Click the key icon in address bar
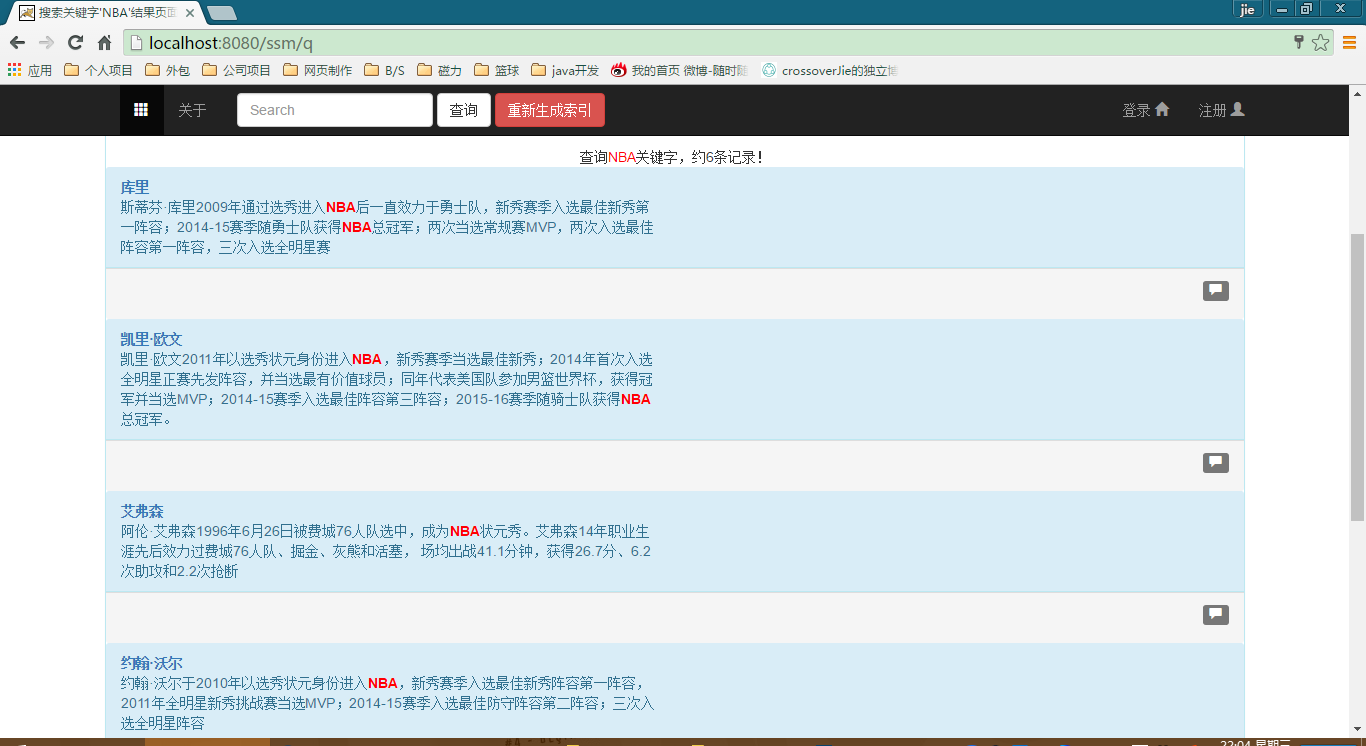1366x746 pixels. click(1299, 42)
